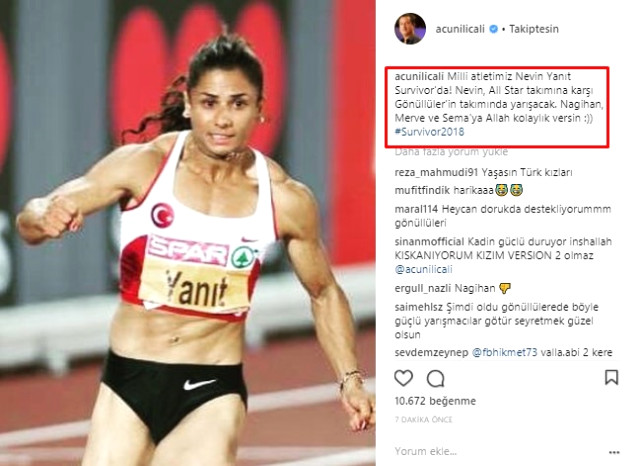
Task: Open the three-dot more options menu
Action: tap(614, 452)
